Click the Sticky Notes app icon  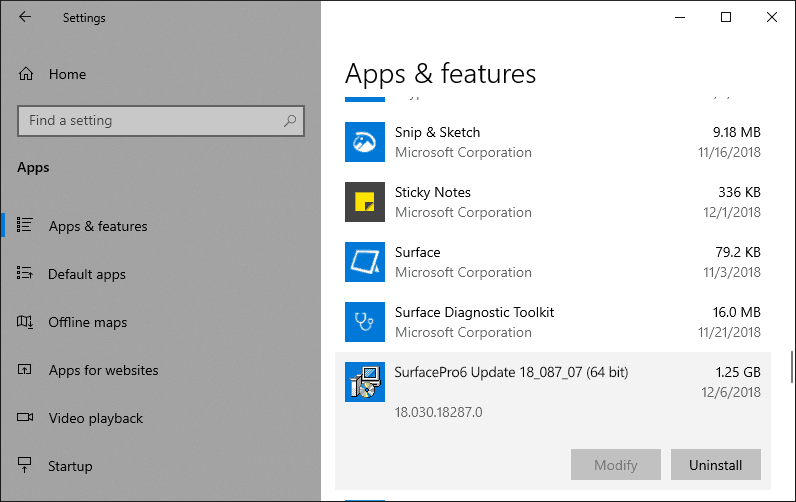[364, 202]
